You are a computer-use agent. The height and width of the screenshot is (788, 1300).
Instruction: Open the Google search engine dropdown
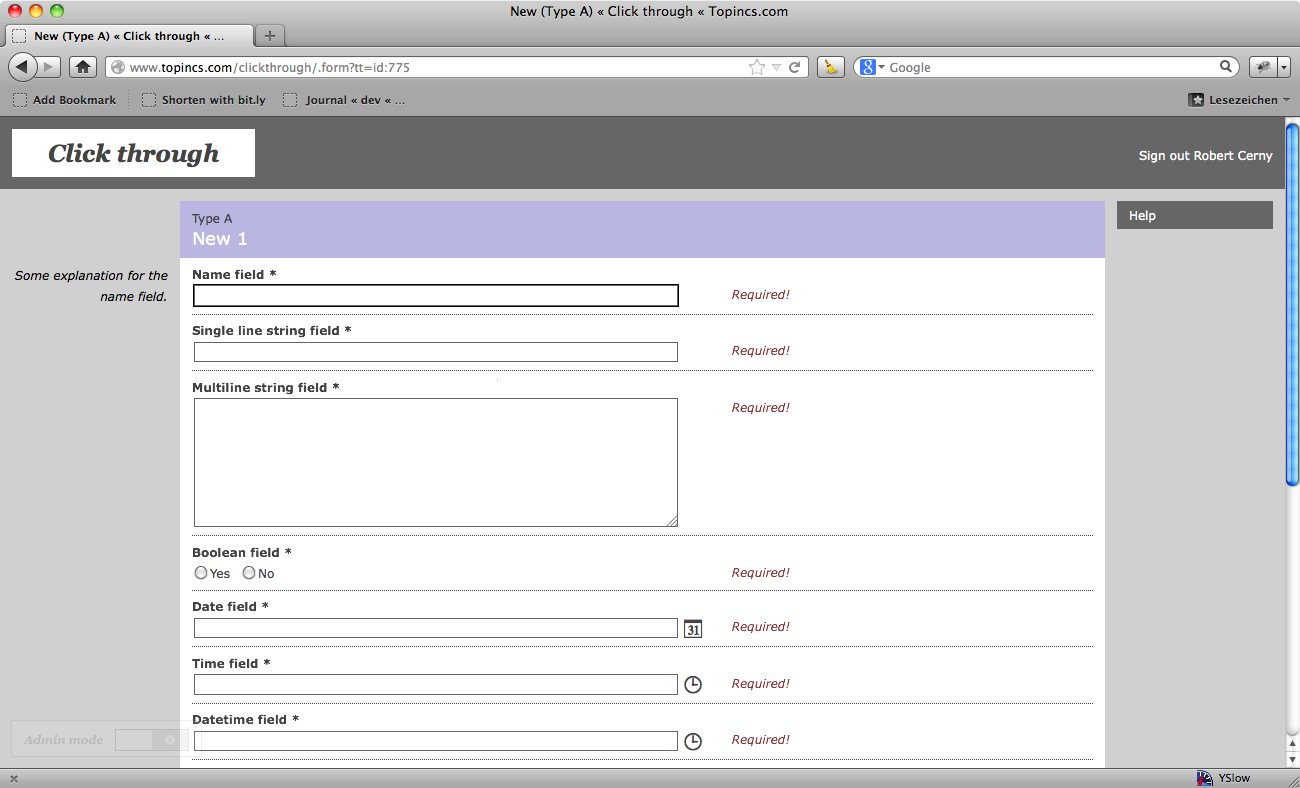[x=871, y=67]
